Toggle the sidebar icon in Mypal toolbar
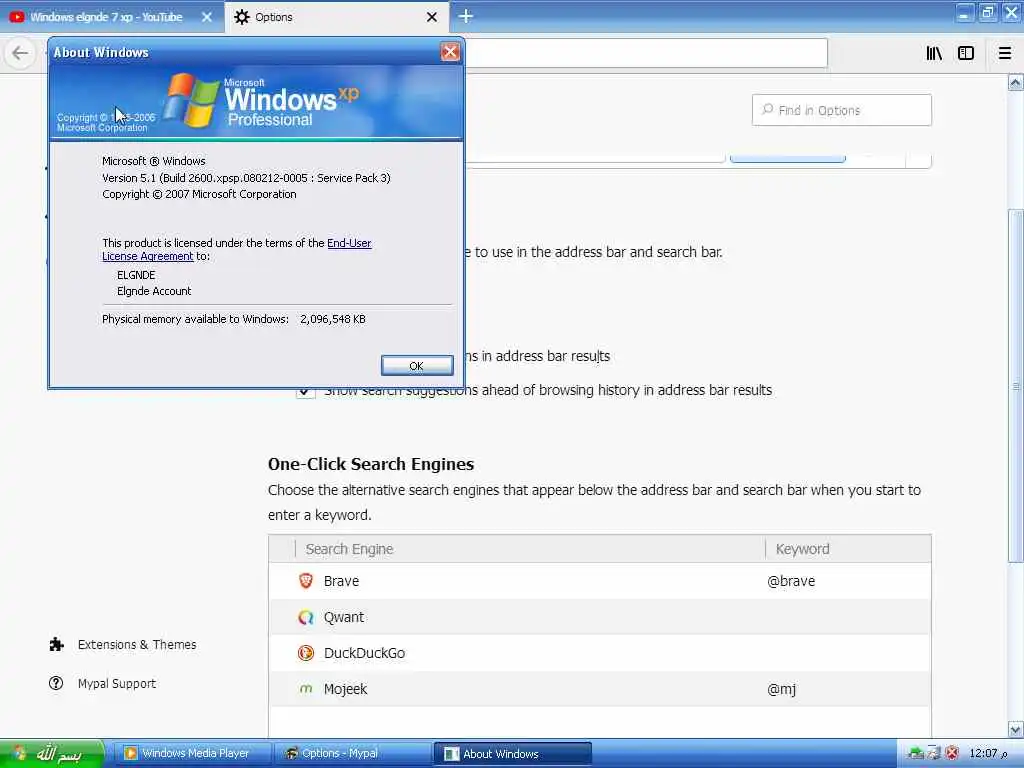Screen dimensions: 1024x768 coord(966,53)
